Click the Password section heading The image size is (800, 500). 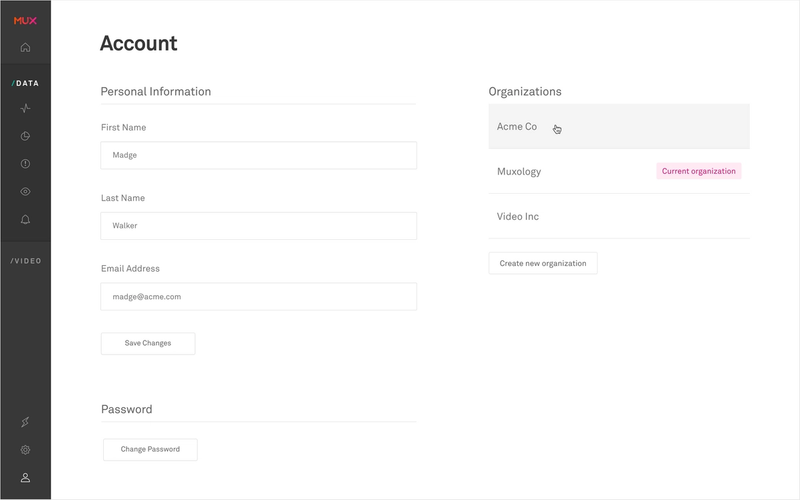coord(127,409)
